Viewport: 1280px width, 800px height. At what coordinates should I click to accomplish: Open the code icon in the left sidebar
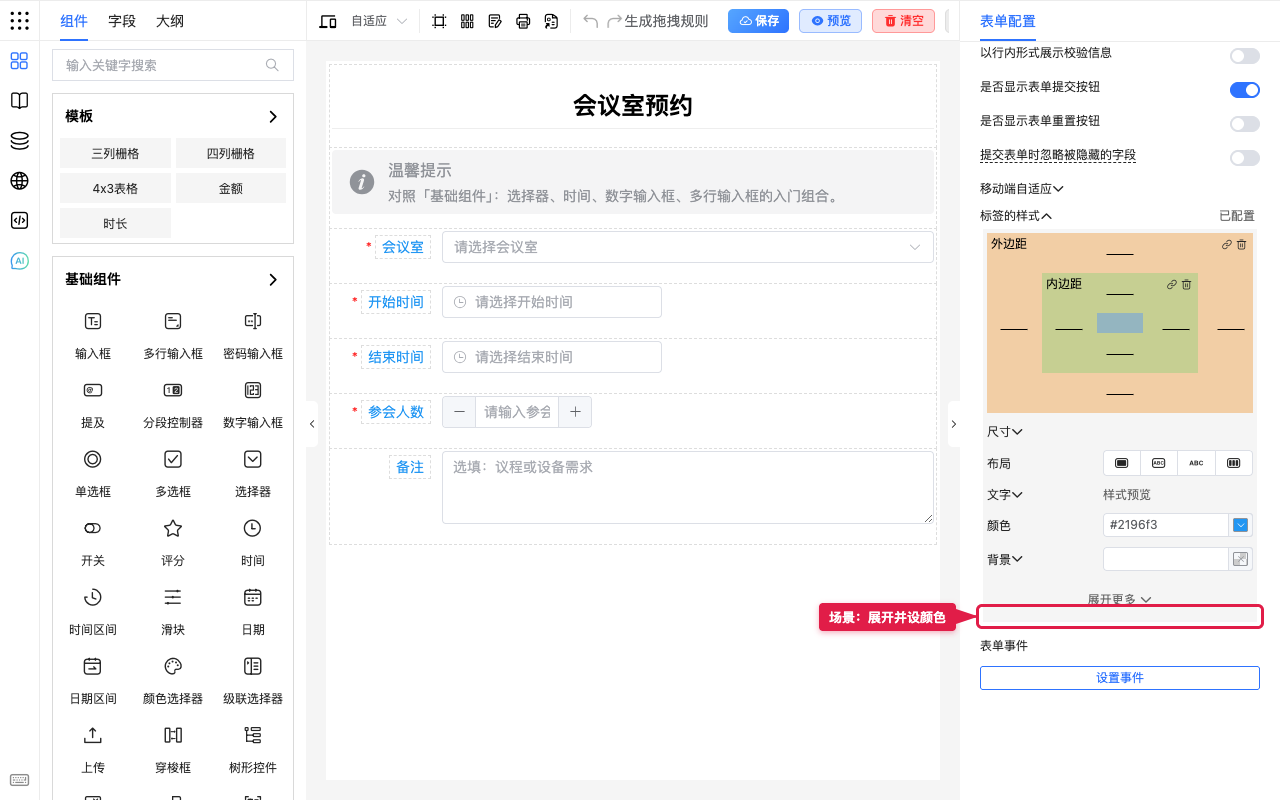[x=19, y=221]
